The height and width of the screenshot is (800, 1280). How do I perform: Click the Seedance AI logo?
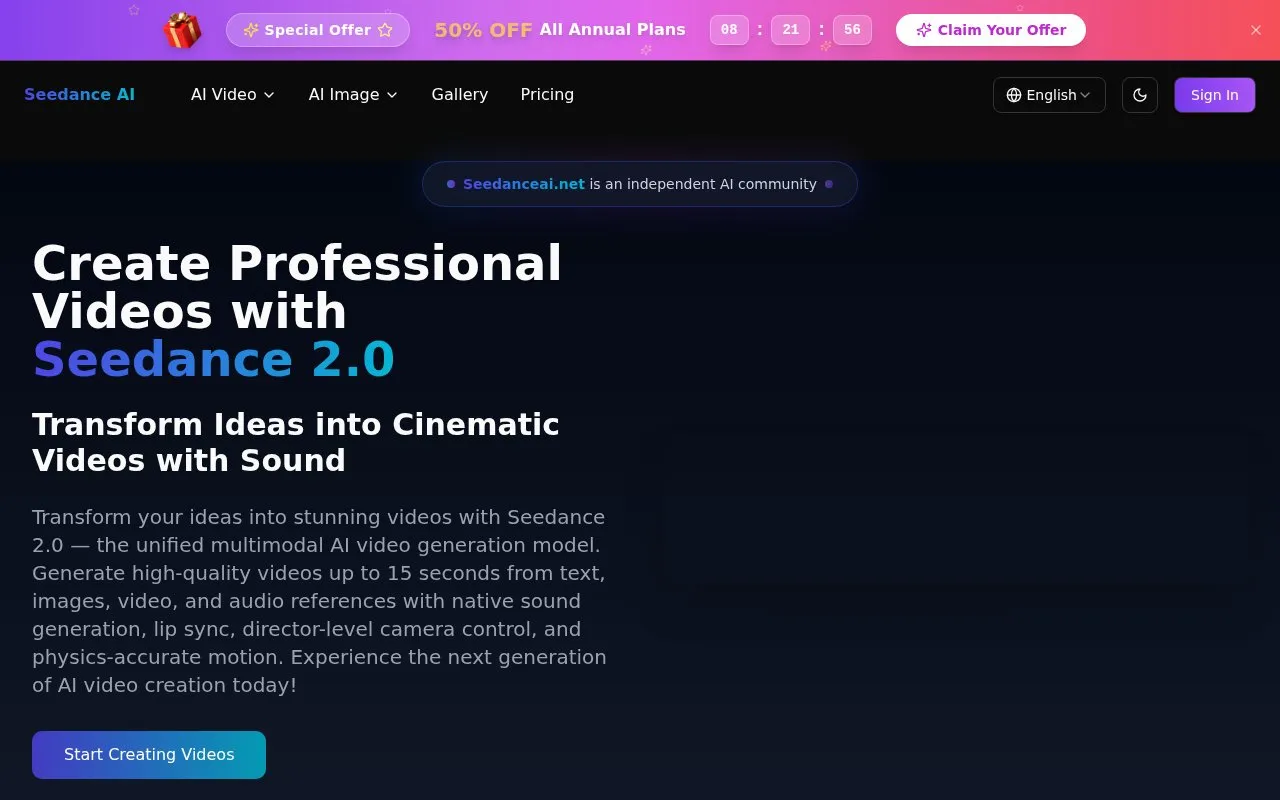click(x=79, y=94)
